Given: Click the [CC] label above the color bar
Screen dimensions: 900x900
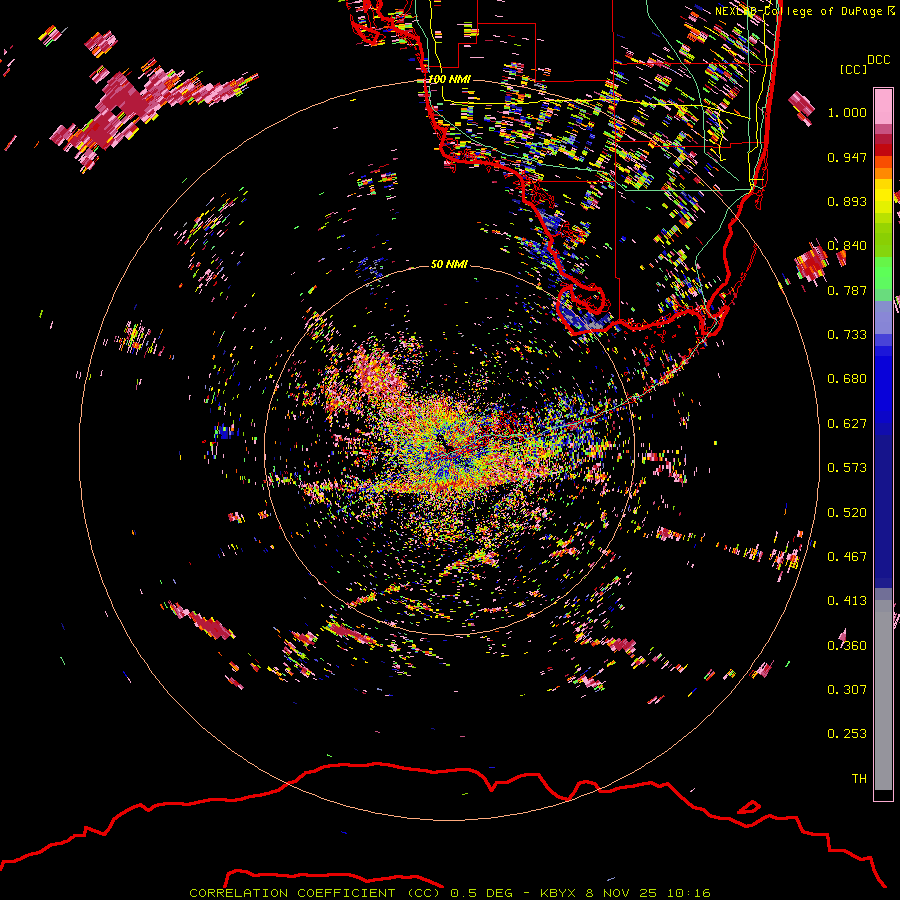Looking at the screenshot, I should pos(854,69).
